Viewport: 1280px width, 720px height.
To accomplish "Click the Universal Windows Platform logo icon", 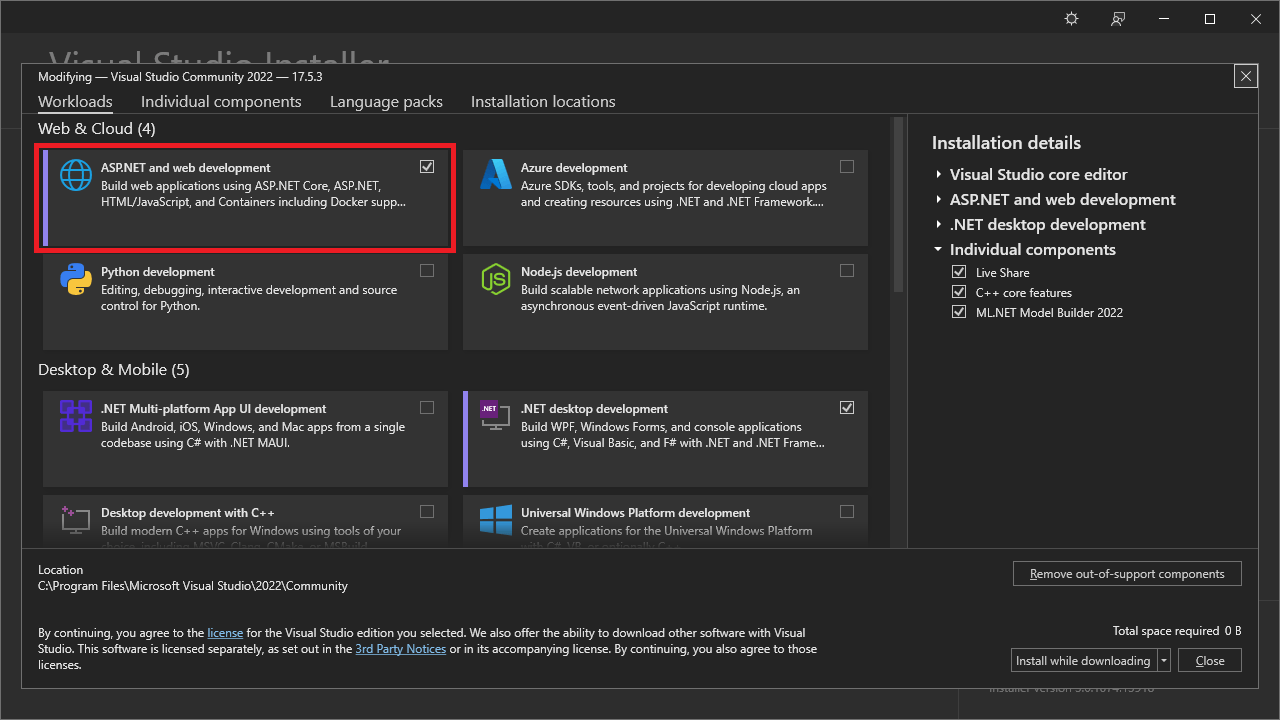I will coord(496,519).
